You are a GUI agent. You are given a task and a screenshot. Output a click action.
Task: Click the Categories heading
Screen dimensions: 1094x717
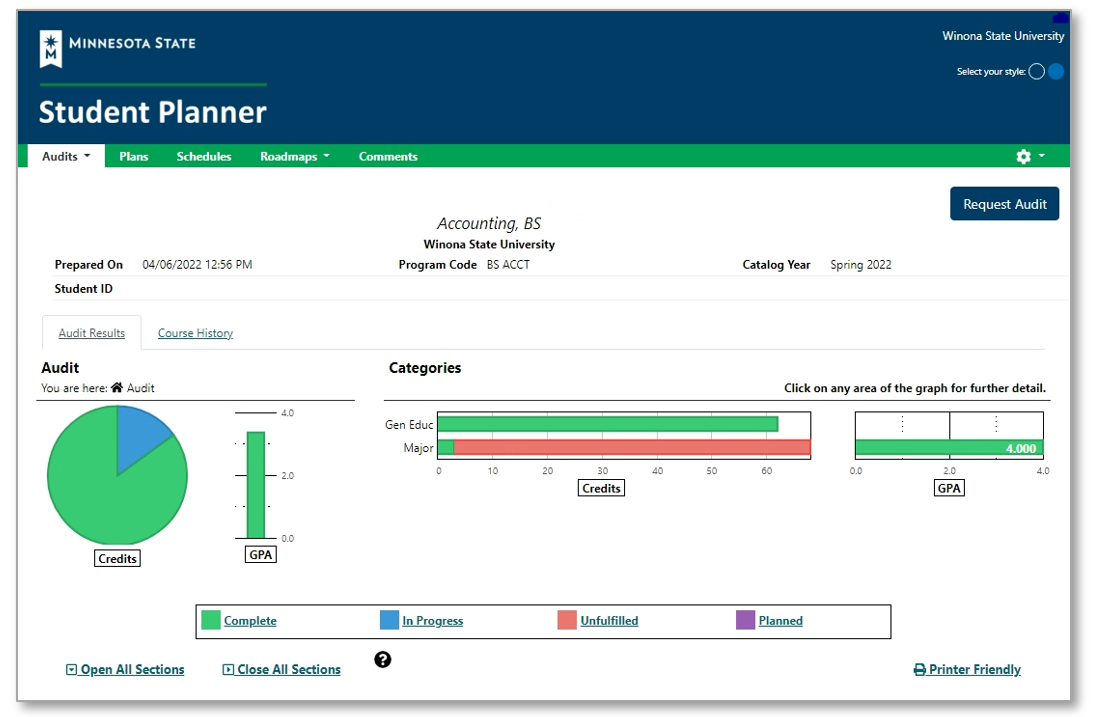click(425, 368)
